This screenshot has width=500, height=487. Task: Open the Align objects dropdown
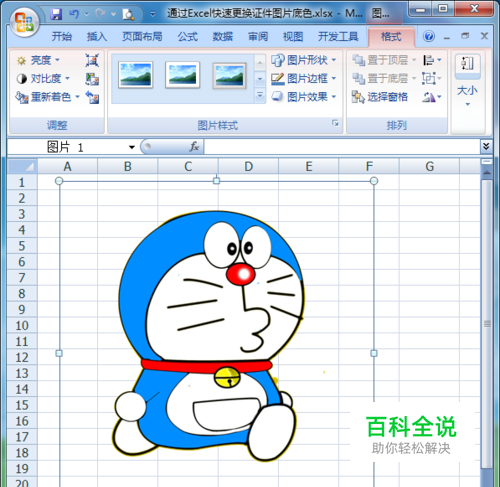(x=432, y=60)
